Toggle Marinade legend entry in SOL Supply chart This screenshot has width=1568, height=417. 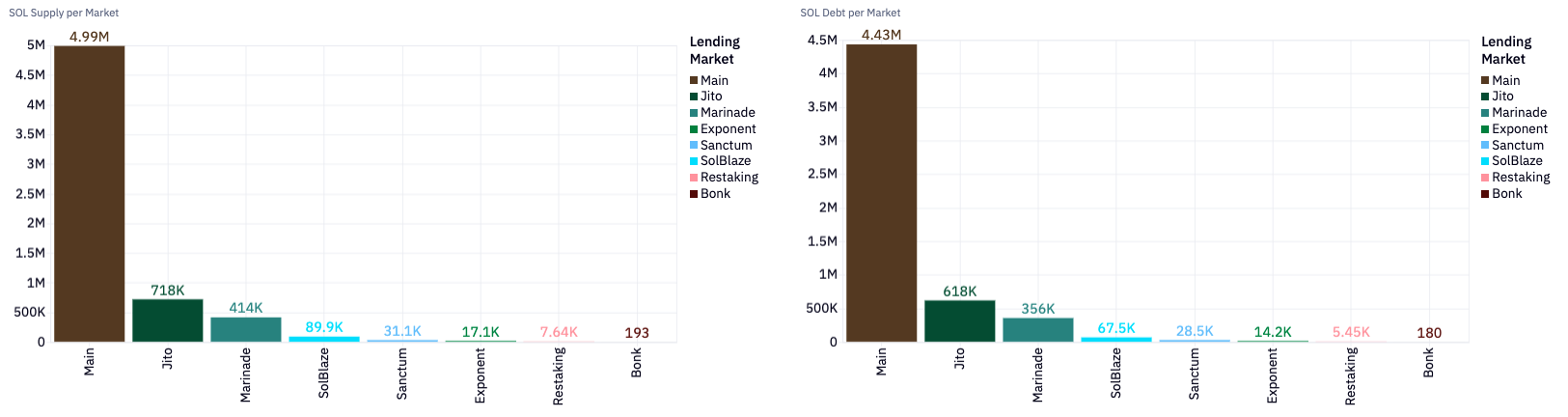click(727, 113)
